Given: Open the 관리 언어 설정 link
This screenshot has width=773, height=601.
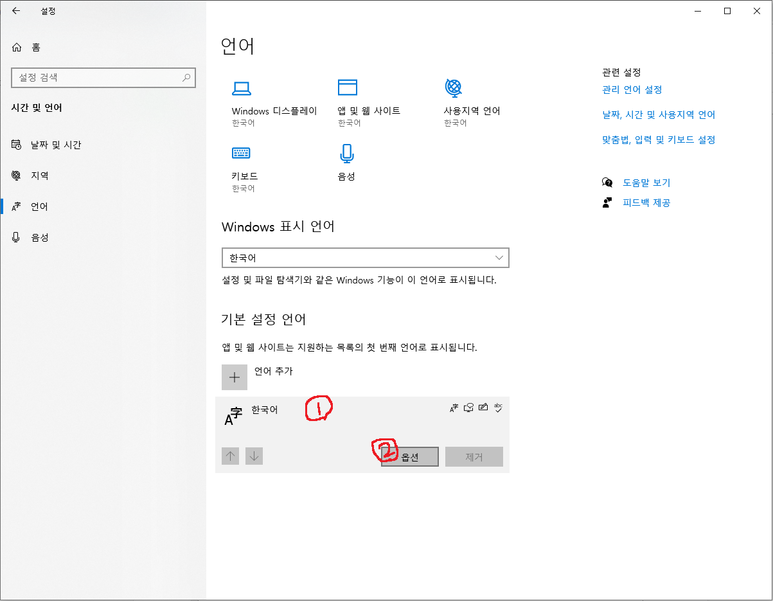Looking at the screenshot, I should click(632, 90).
